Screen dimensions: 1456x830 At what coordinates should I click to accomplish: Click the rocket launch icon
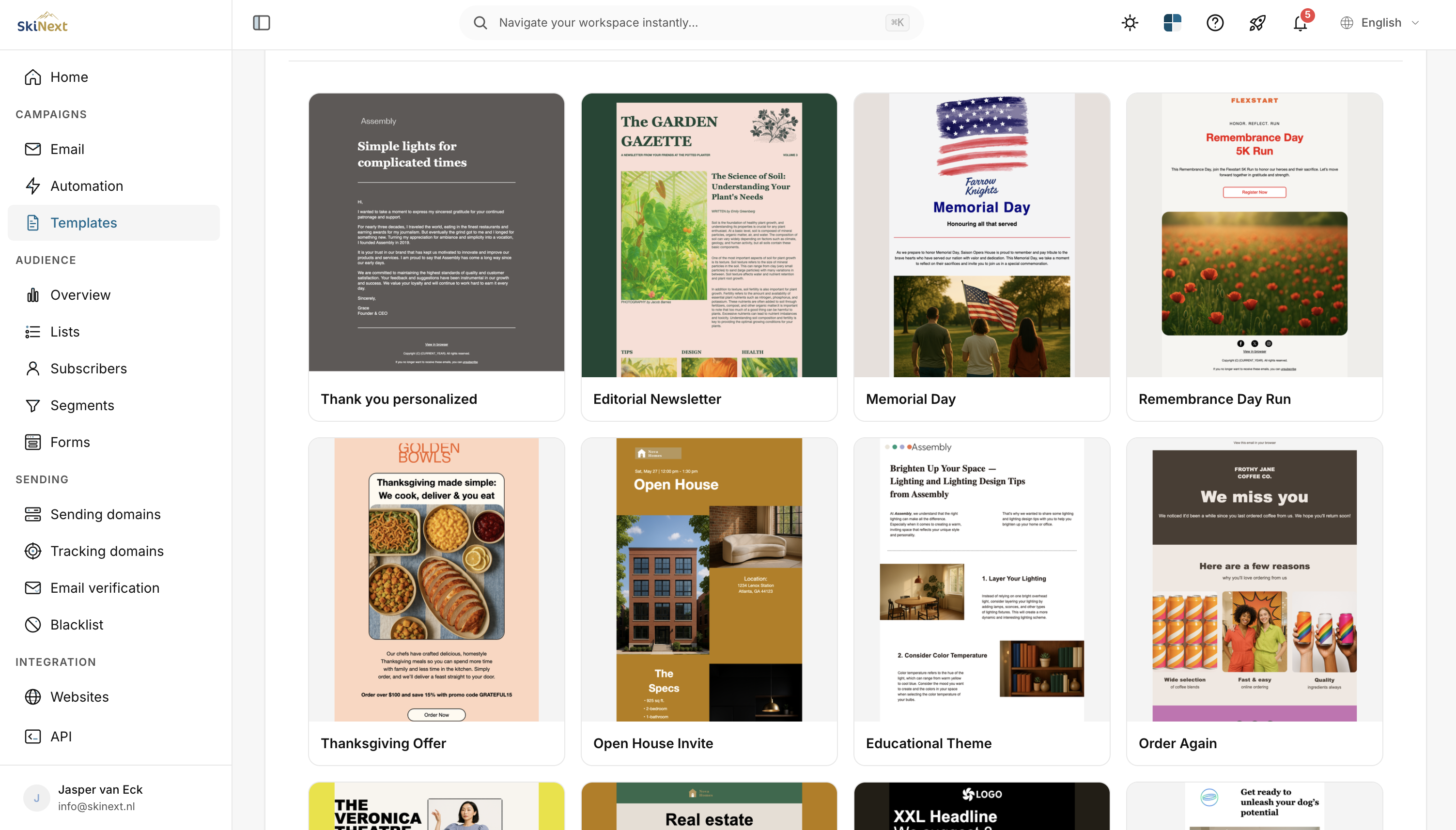click(1257, 23)
